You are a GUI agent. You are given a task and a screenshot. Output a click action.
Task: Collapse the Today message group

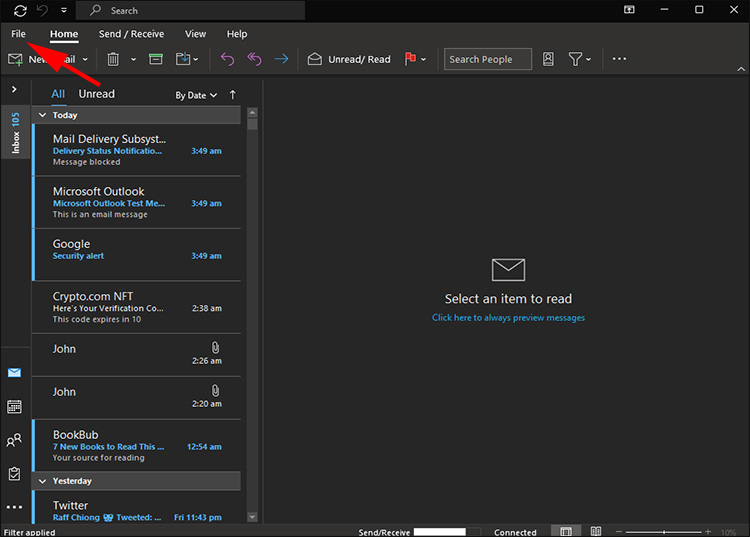pyautogui.click(x=42, y=115)
